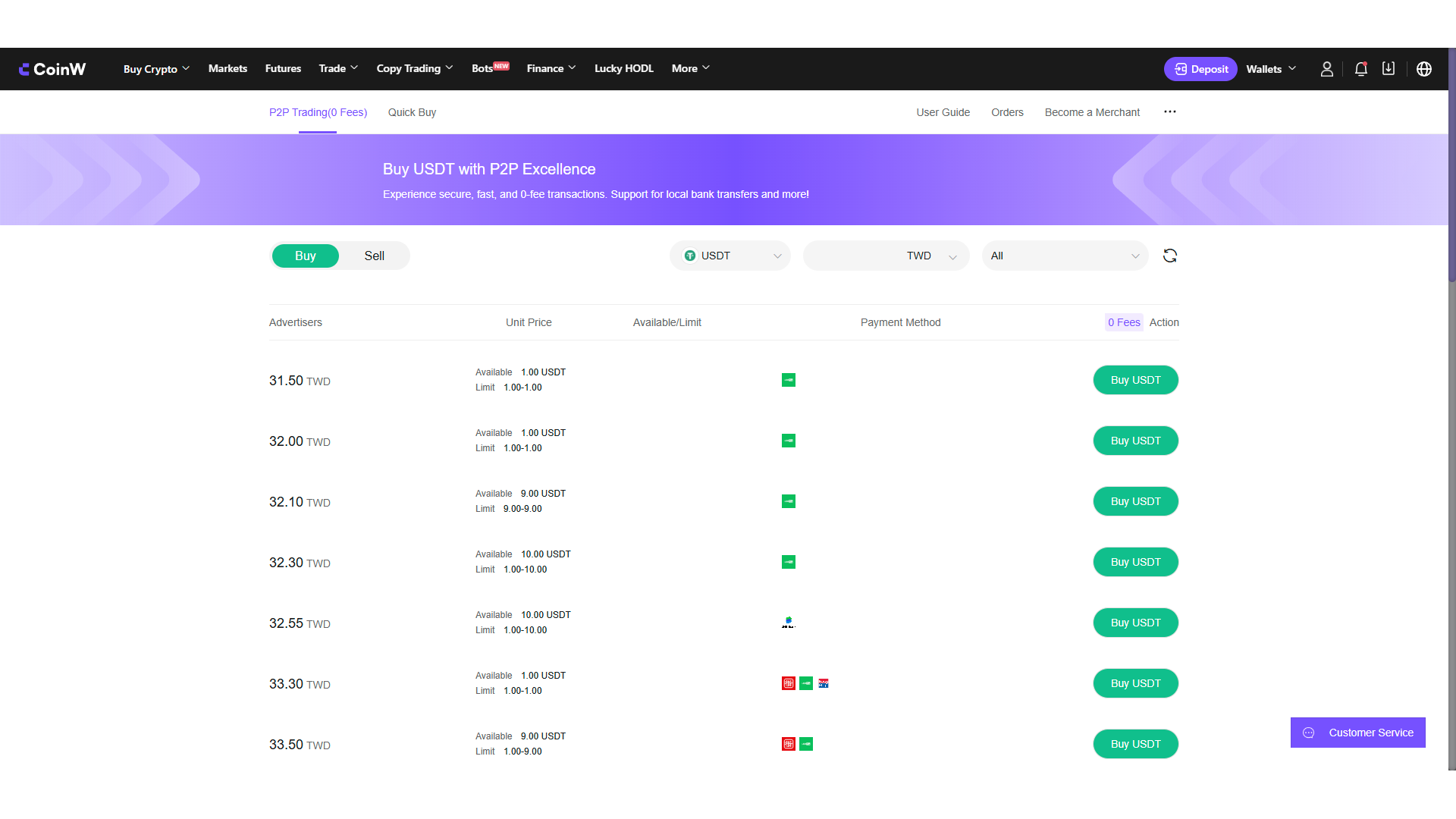Open the User Guide link

point(943,112)
